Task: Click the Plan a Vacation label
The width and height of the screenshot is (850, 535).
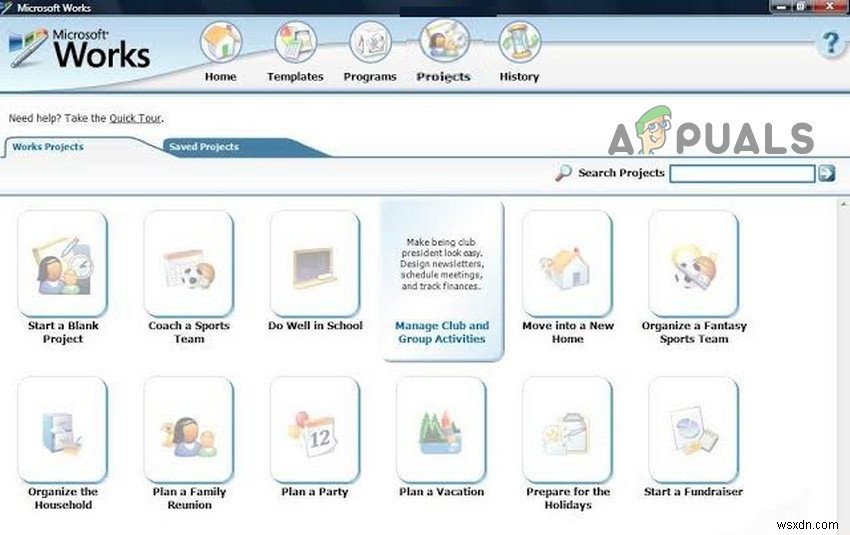Action: point(441,492)
